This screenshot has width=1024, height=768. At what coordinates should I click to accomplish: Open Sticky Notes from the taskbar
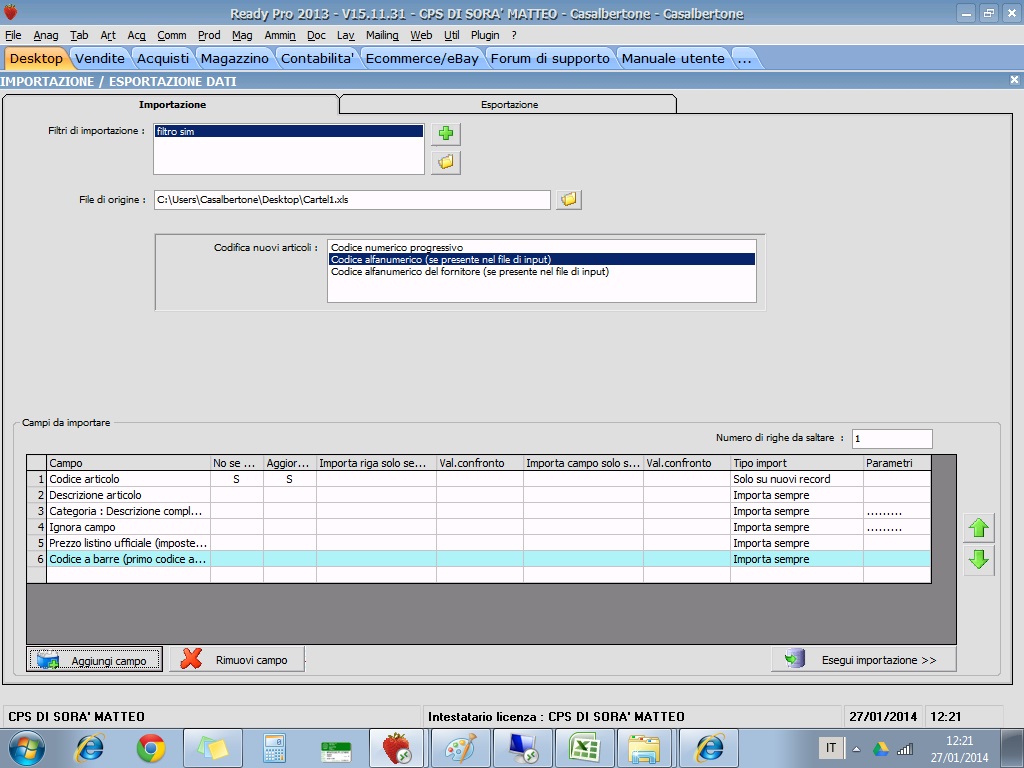[x=213, y=748]
